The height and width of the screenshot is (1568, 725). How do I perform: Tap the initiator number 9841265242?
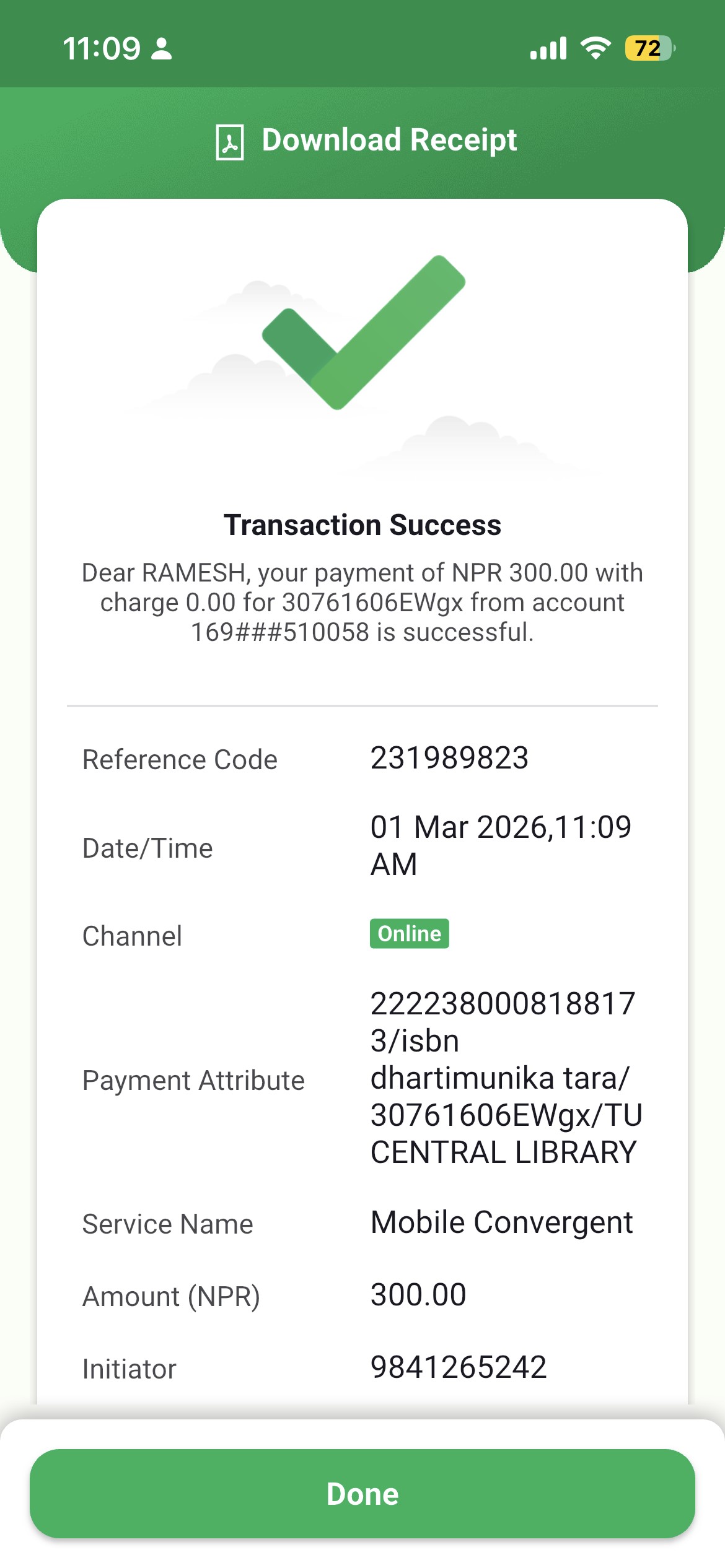[x=459, y=1367]
